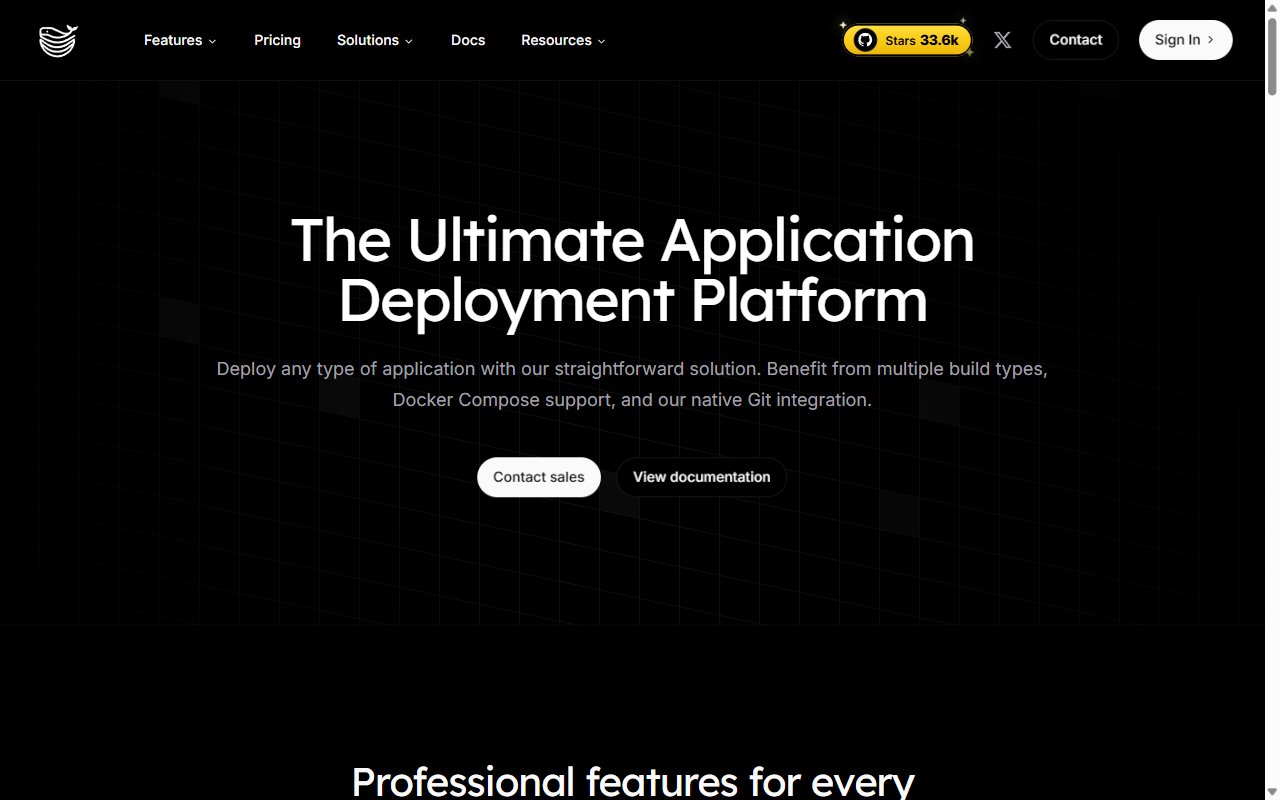Click the "33.6k" stars count

[940, 40]
